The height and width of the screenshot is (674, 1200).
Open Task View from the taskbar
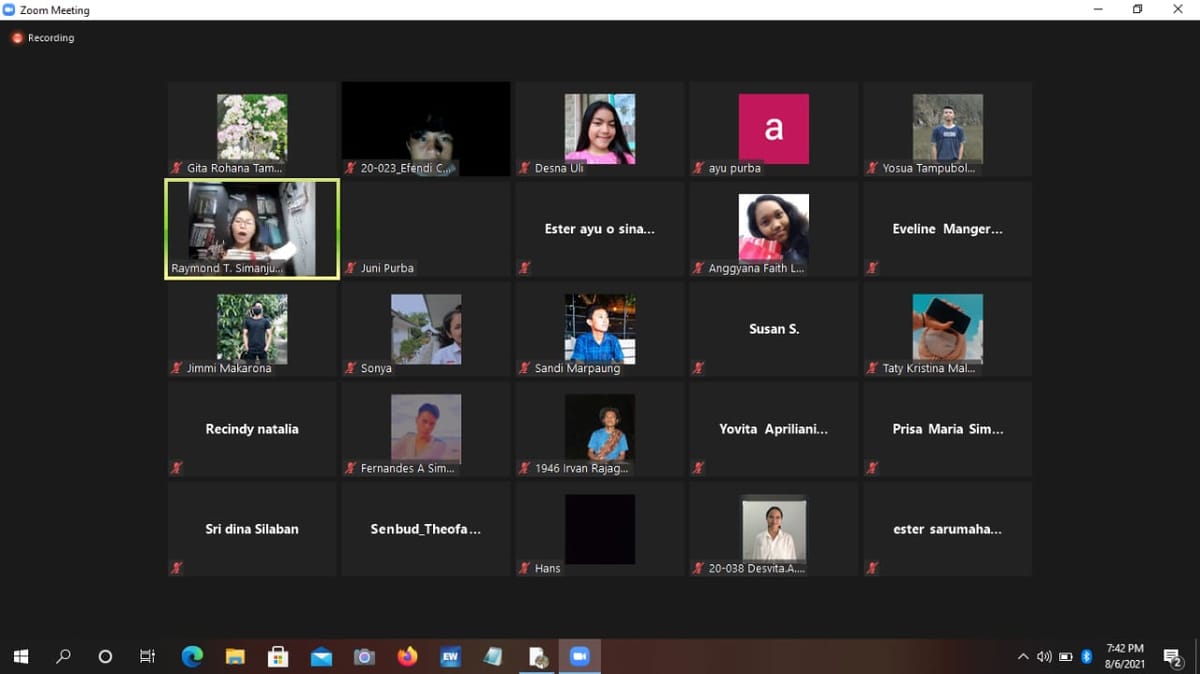pyautogui.click(x=148, y=657)
